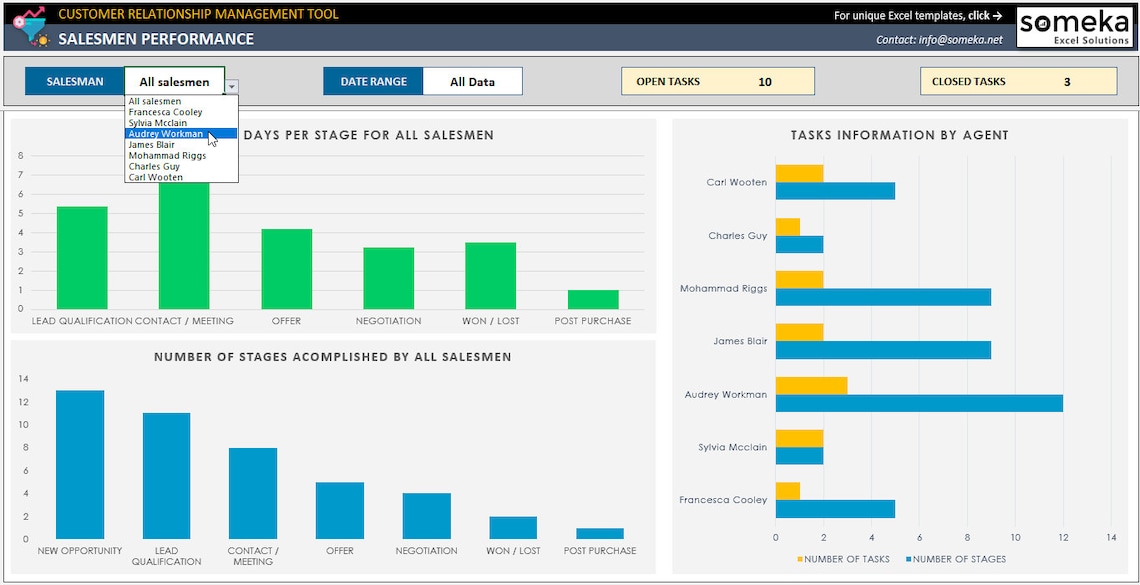Image resolution: width=1140 pixels, height=585 pixels.
Task: Click the CRM tool icon in the top-left header
Action: tap(32, 26)
